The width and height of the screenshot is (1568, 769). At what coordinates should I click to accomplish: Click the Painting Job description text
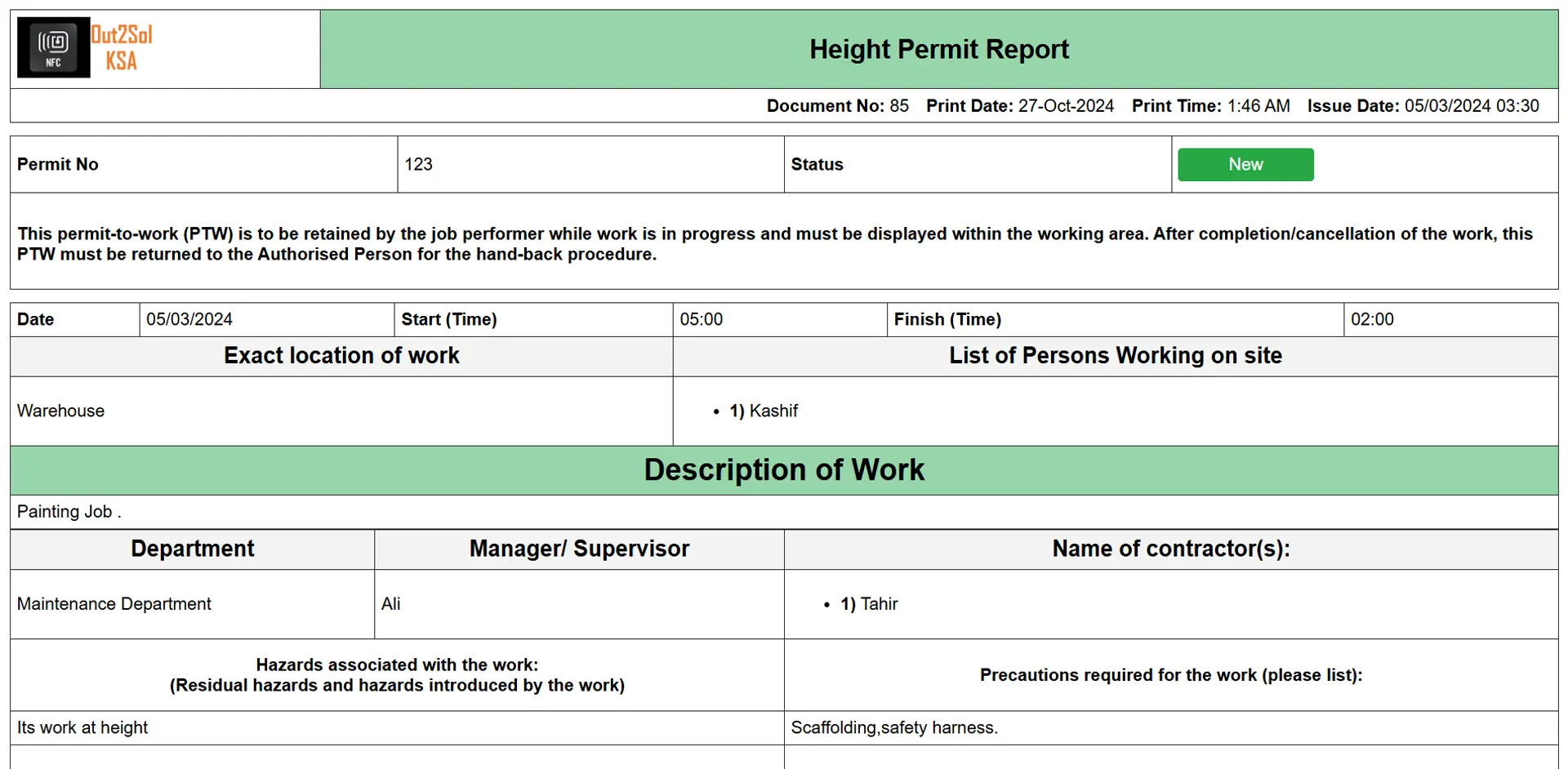[x=69, y=512]
